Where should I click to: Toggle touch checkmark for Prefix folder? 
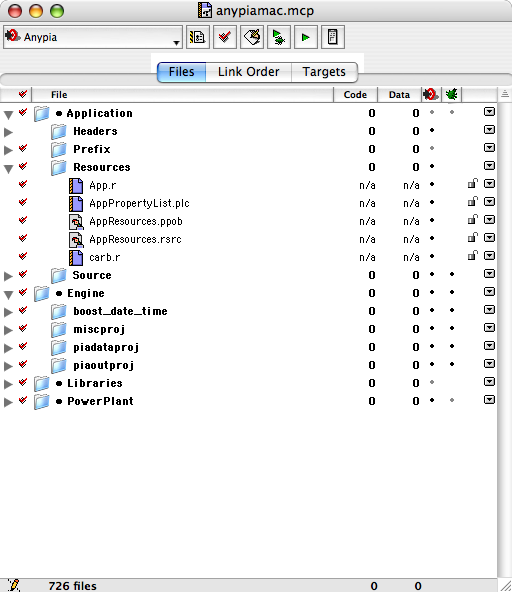(23, 148)
